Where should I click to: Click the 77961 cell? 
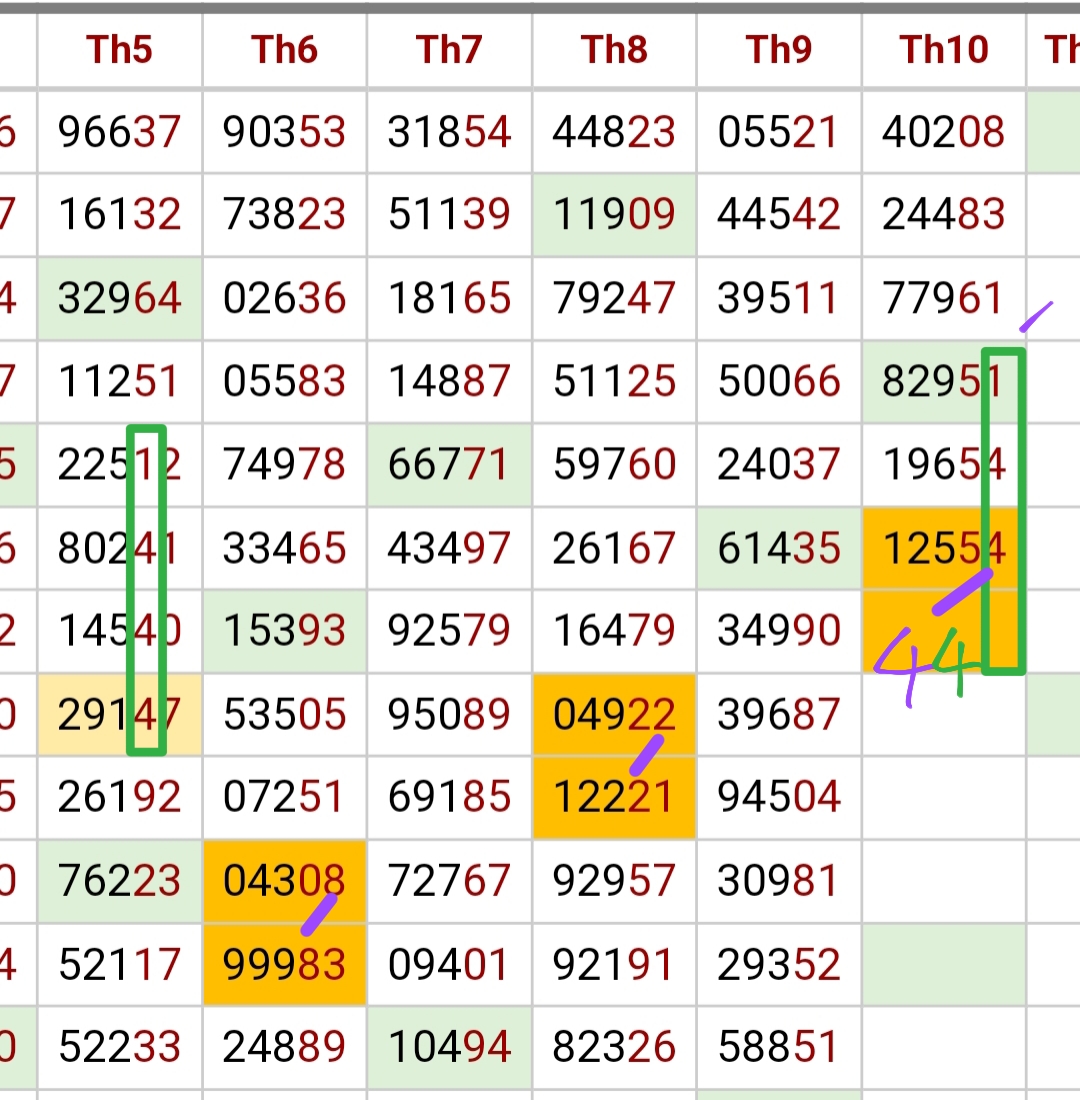(x=944, y=298)
